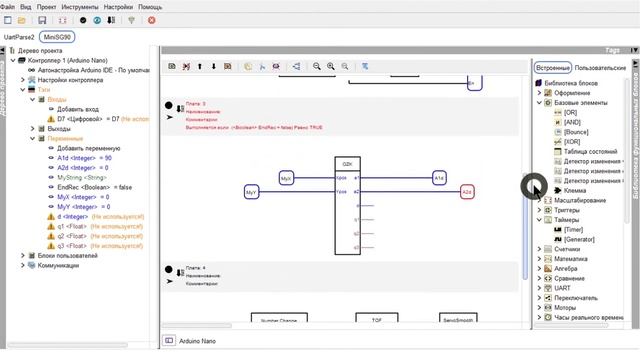Select the Таблица состояний library block
640x360 pixels.
point(590,151)
